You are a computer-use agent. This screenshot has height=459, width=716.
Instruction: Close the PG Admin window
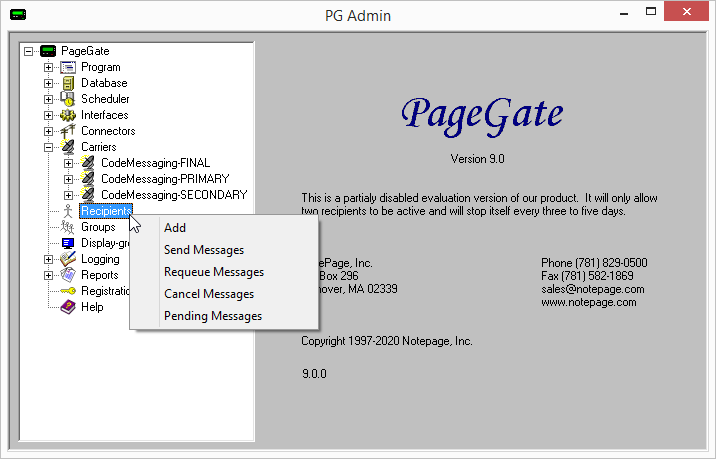pyautogui.click(x=686, y=12)
